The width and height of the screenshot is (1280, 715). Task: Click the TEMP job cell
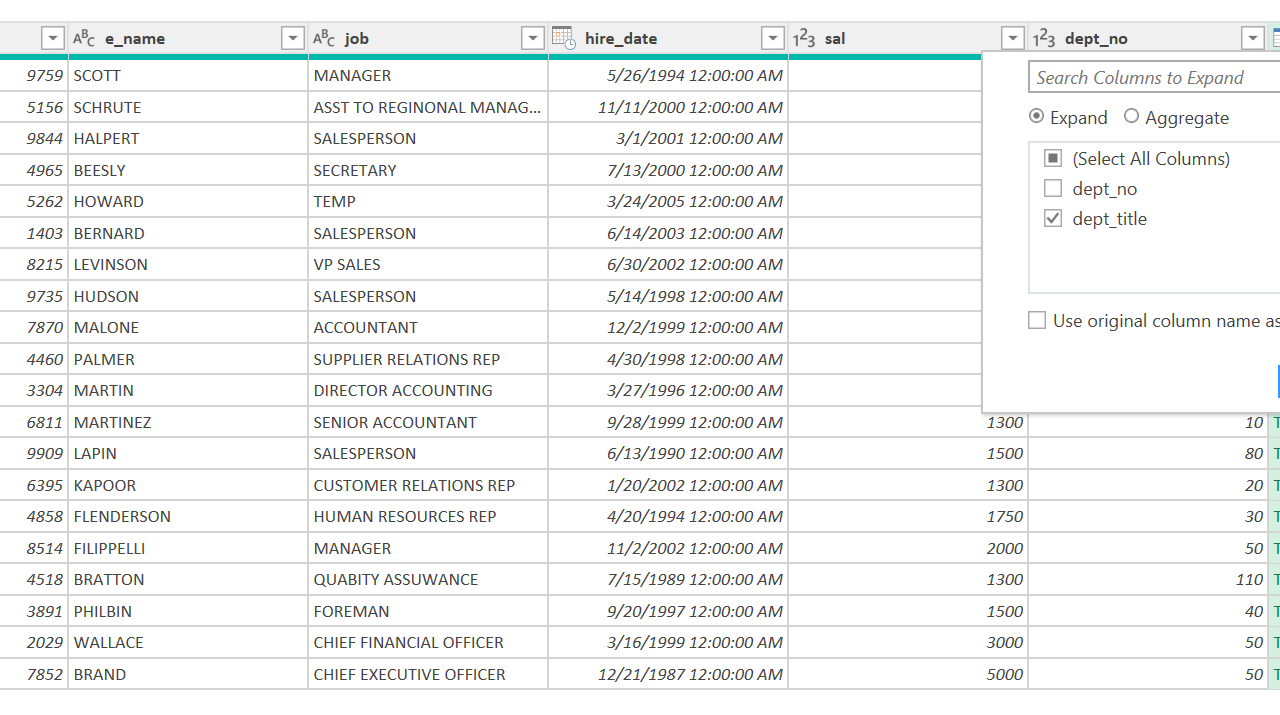[x=428, y=202]
